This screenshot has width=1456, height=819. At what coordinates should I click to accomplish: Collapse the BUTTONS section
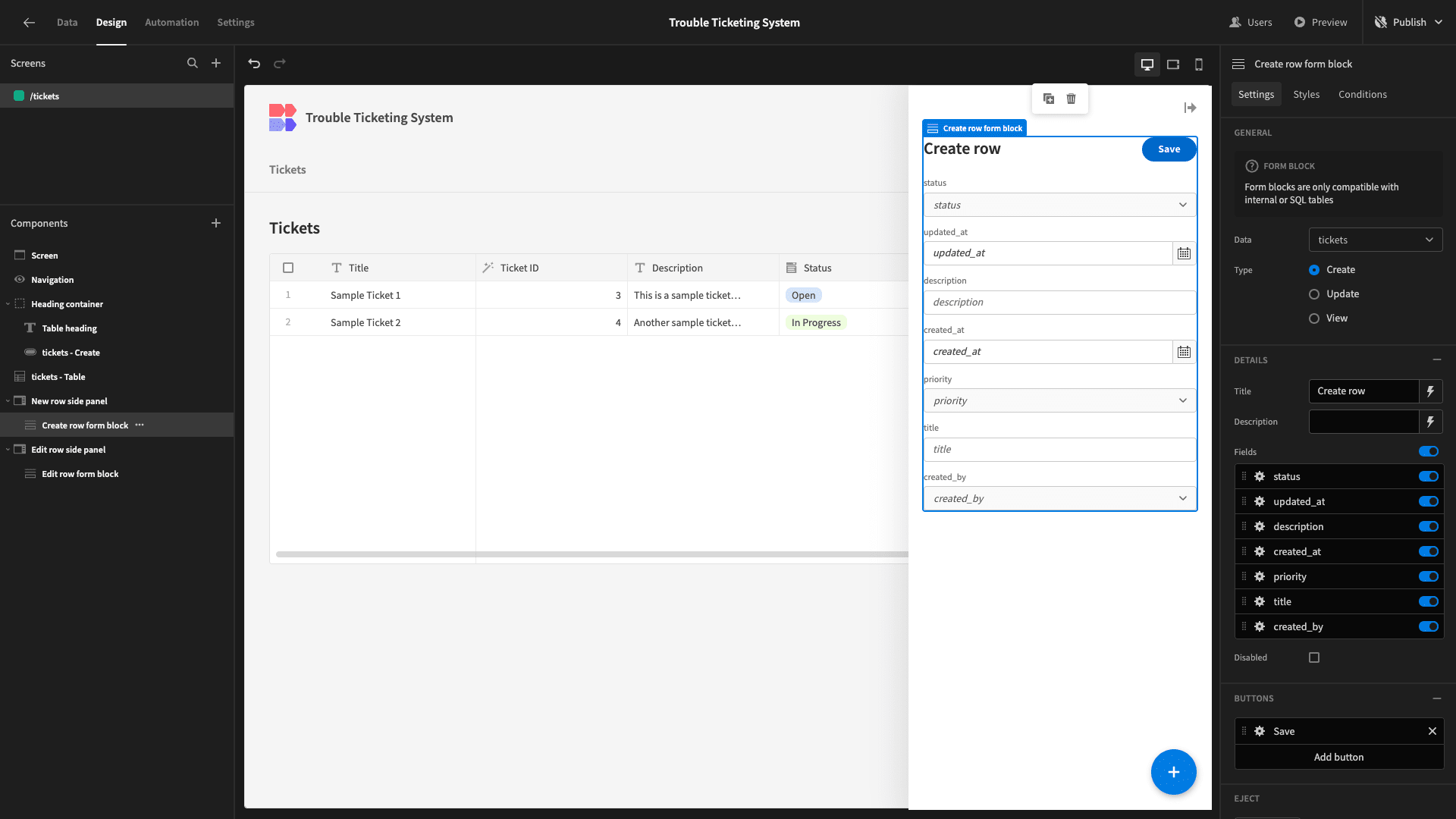click(1437, 698)
